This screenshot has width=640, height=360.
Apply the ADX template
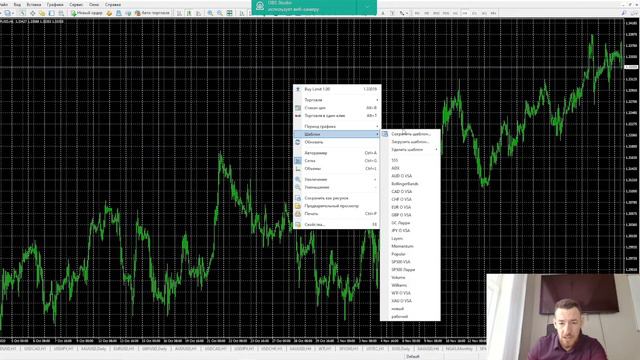coord(410,168)
